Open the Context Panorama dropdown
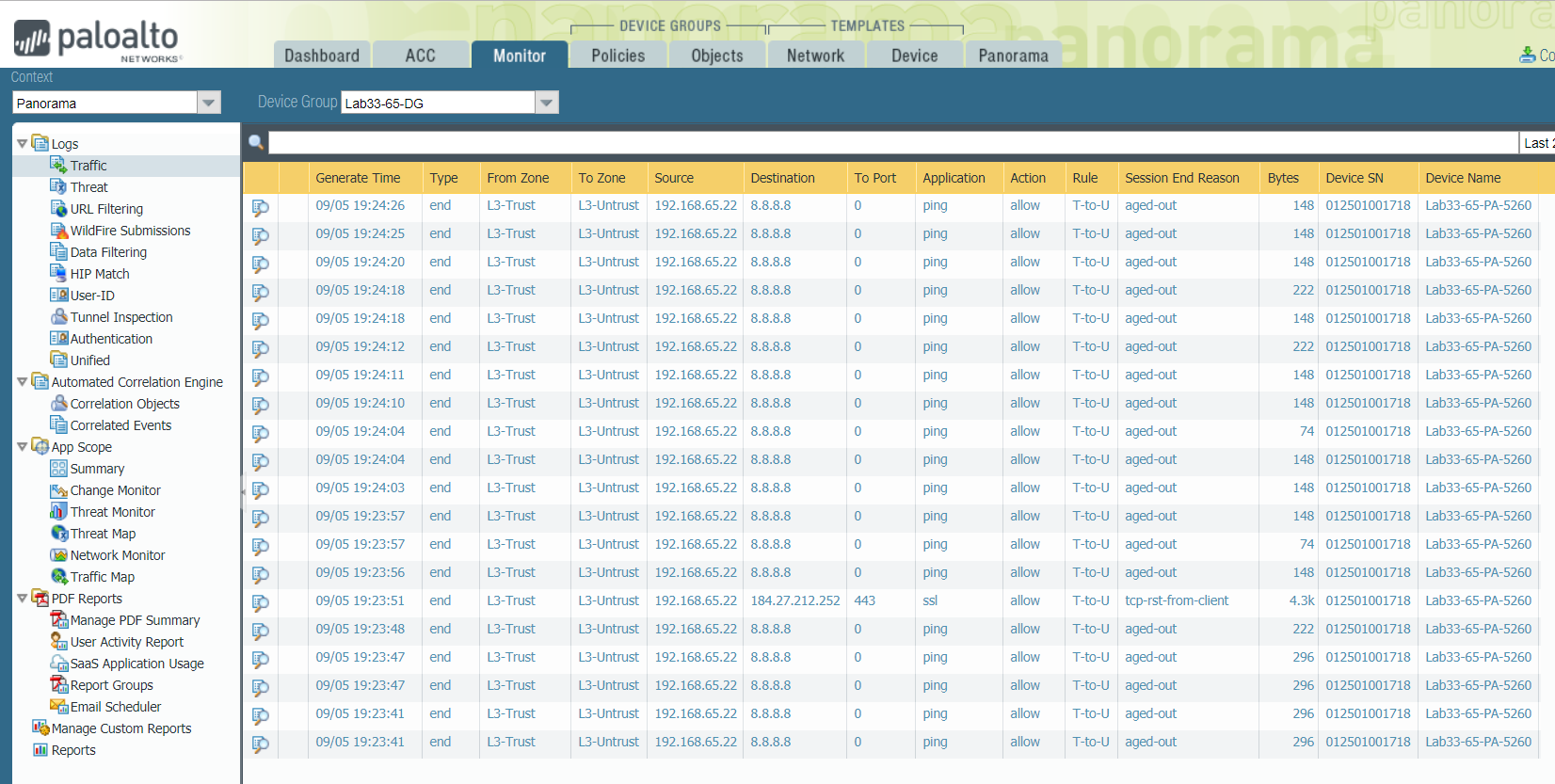Viewport: 1555px width, 784px height. (209, 103)
